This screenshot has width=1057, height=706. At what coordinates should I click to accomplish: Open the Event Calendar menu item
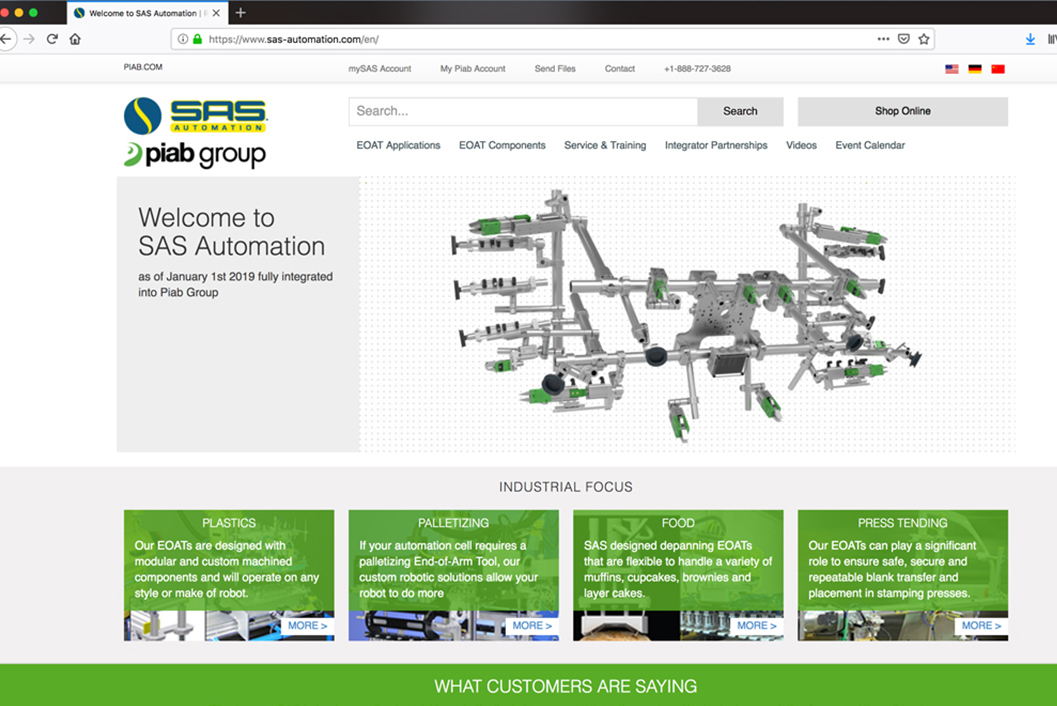point(870,145)
